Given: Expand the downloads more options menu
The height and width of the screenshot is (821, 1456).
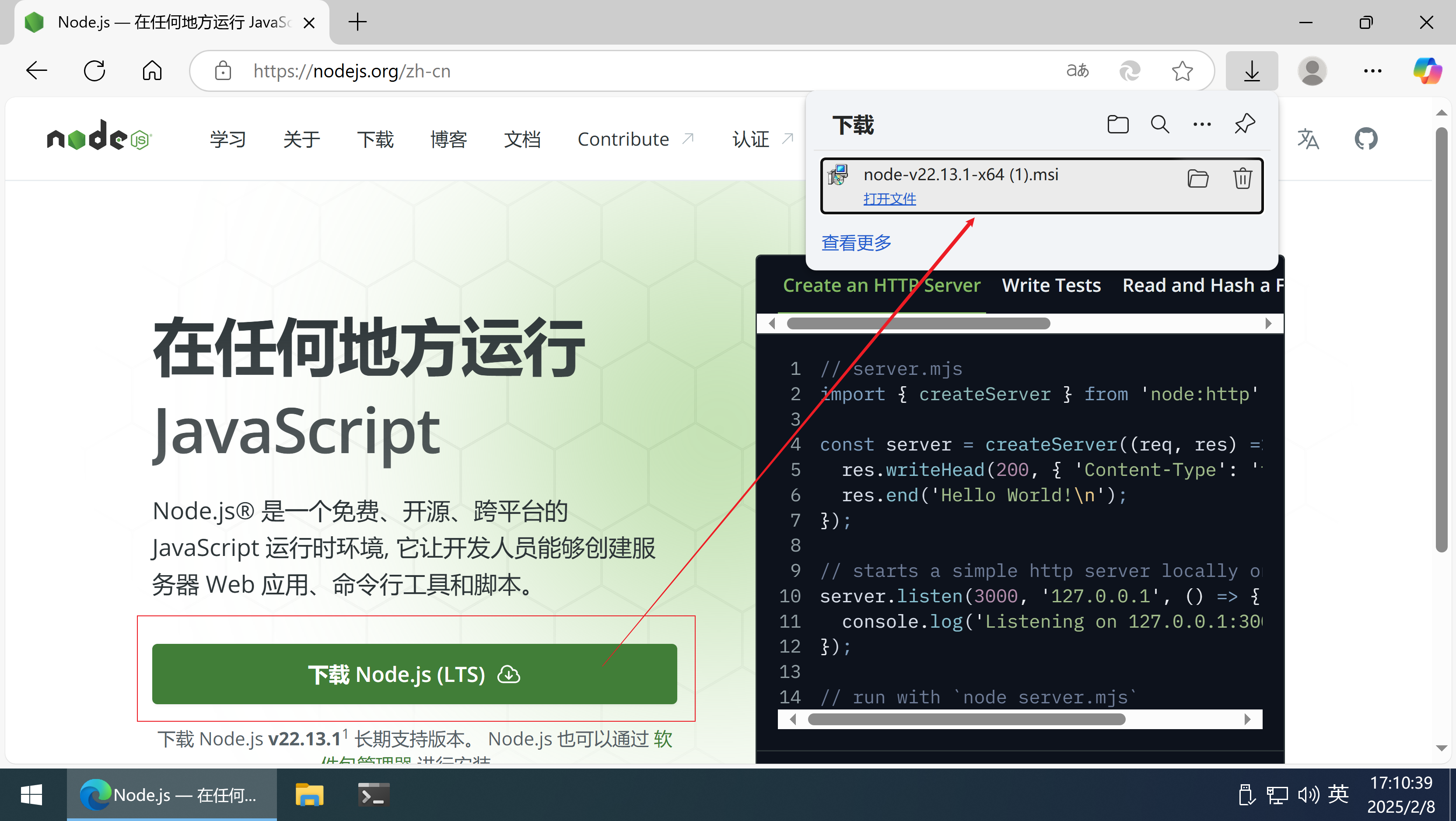Looking at the screenshot, I should coord(1201,124).
